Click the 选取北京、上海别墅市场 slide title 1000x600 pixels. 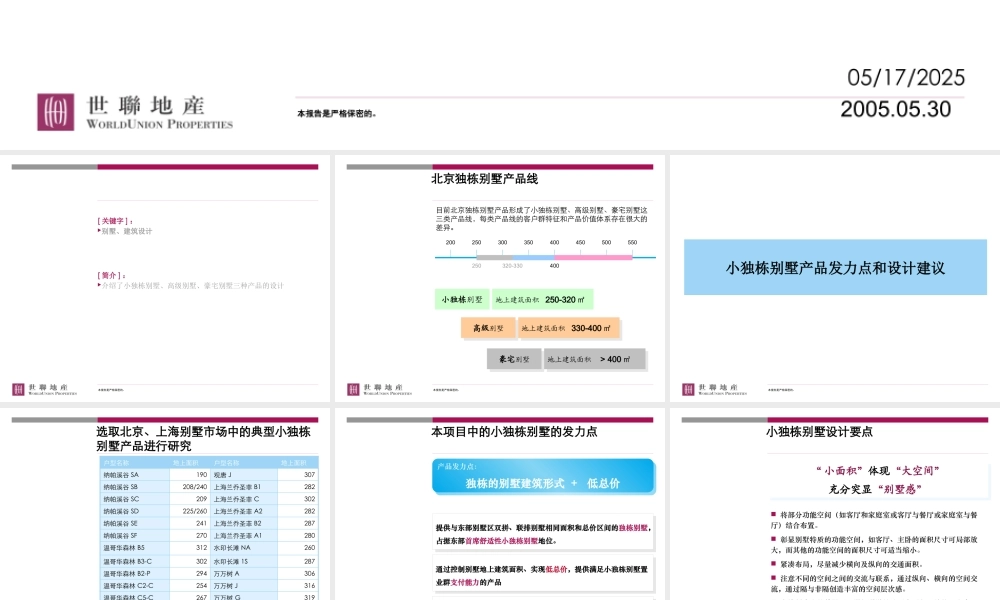click(x=203, y=439)
